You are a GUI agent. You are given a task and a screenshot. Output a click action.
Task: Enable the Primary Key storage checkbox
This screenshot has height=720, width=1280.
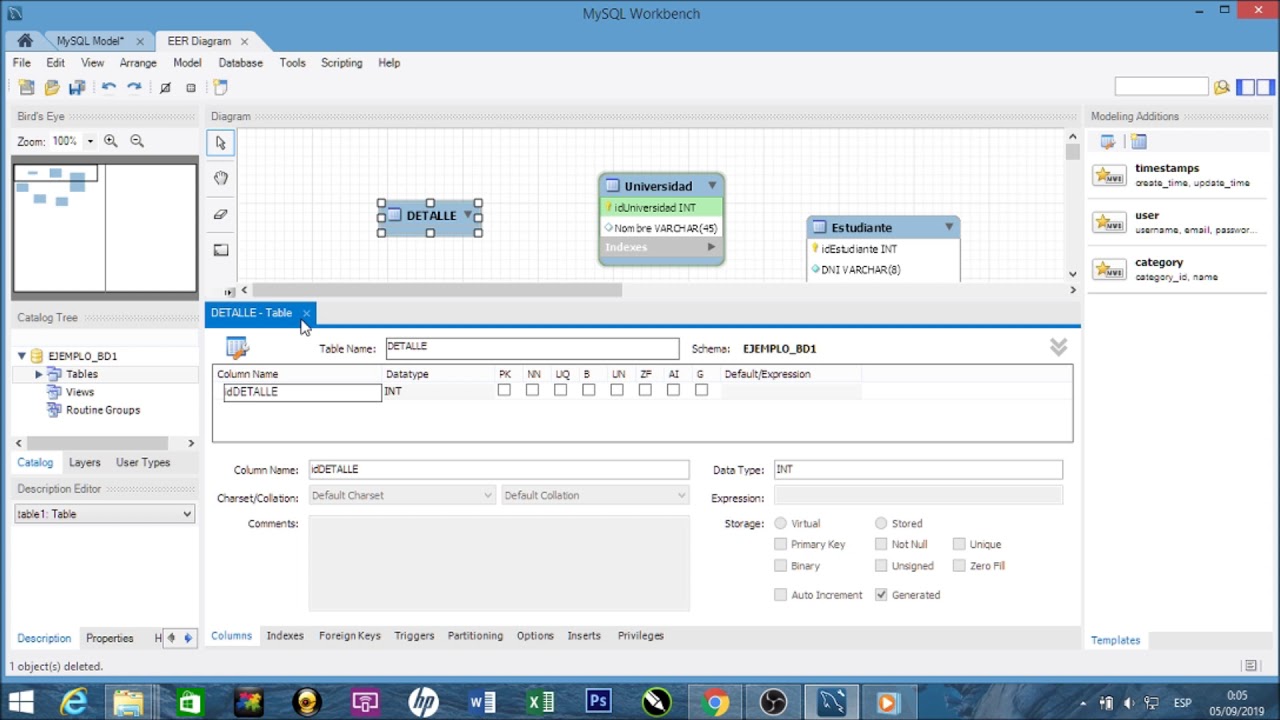click(x=780, y=544)
